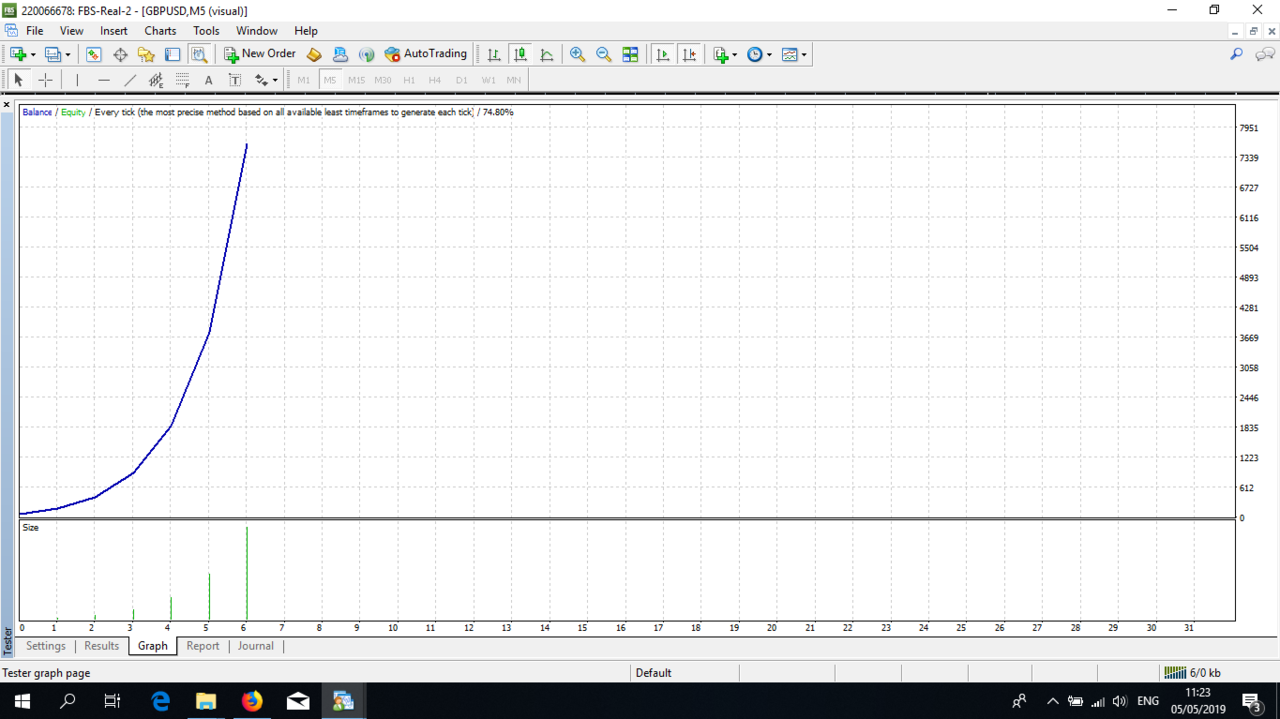
Task: Open the Help menu
Action: coord(306,31)
